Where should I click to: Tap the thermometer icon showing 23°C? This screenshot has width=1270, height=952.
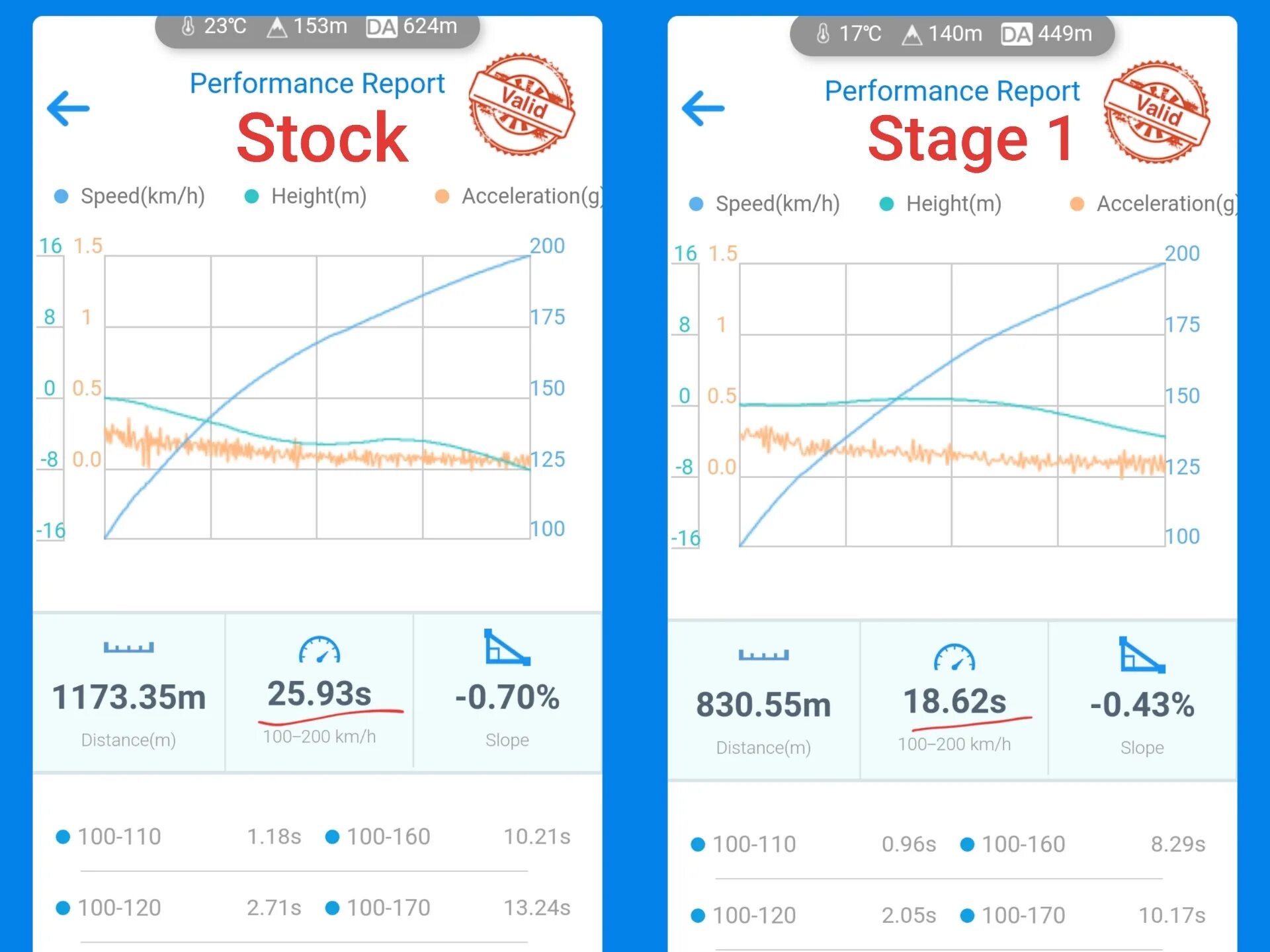189,27
